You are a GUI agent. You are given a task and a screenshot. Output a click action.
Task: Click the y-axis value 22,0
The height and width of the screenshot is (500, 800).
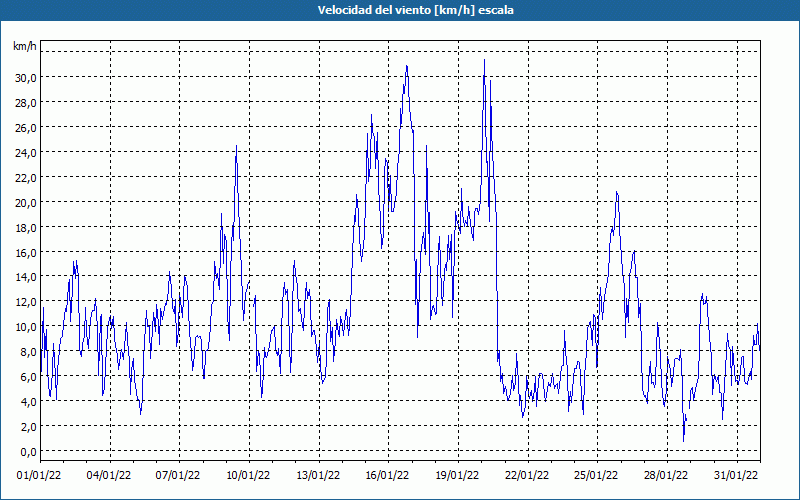26,178
